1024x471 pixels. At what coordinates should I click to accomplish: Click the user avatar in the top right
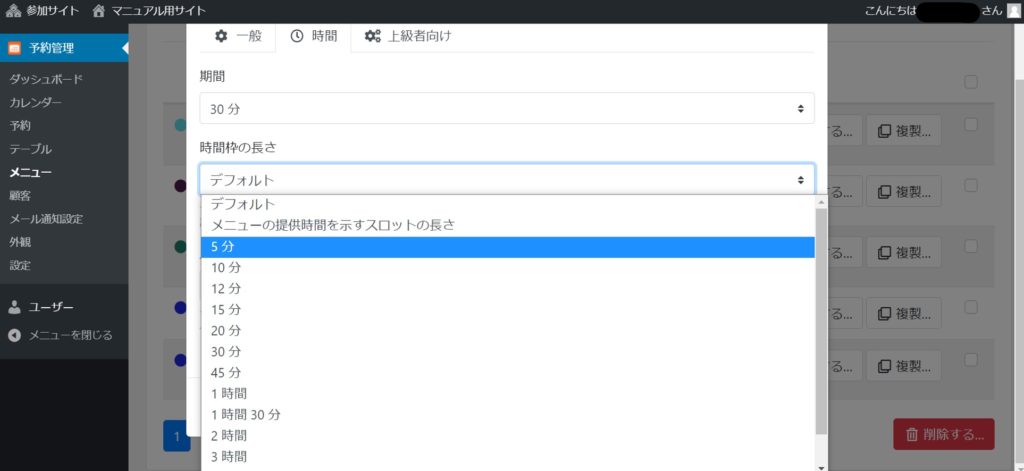[x=1013, y=11]
